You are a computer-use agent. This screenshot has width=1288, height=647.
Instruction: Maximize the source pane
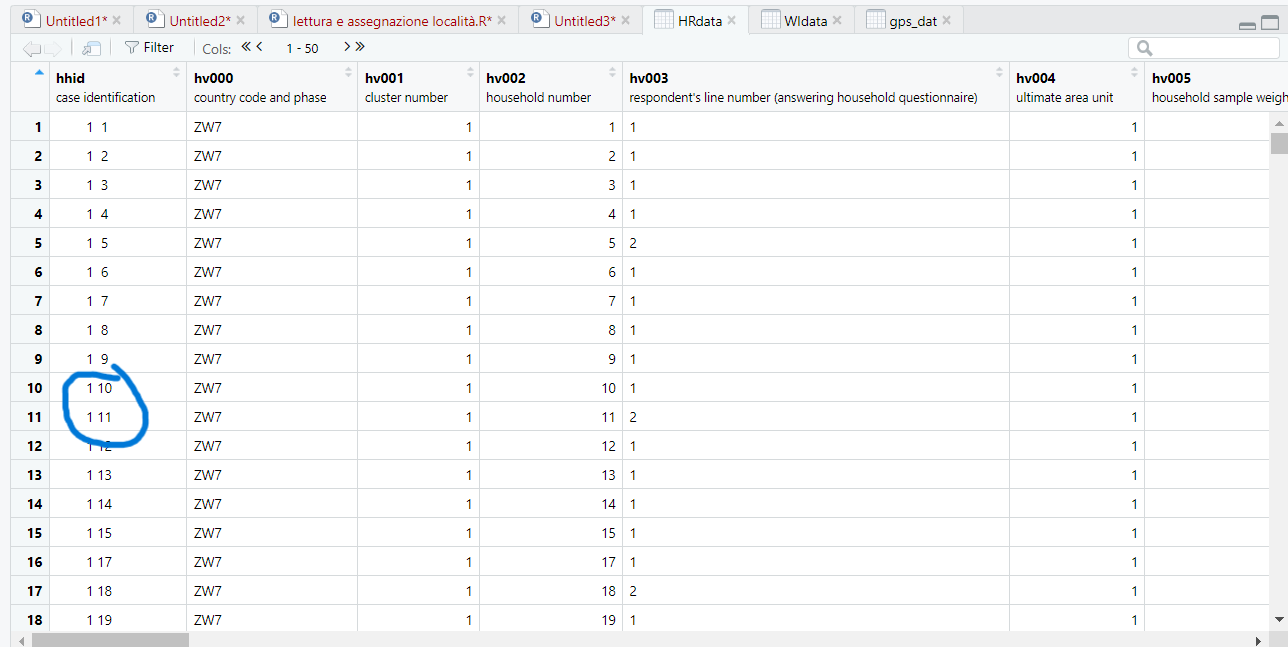[1269, 24]
